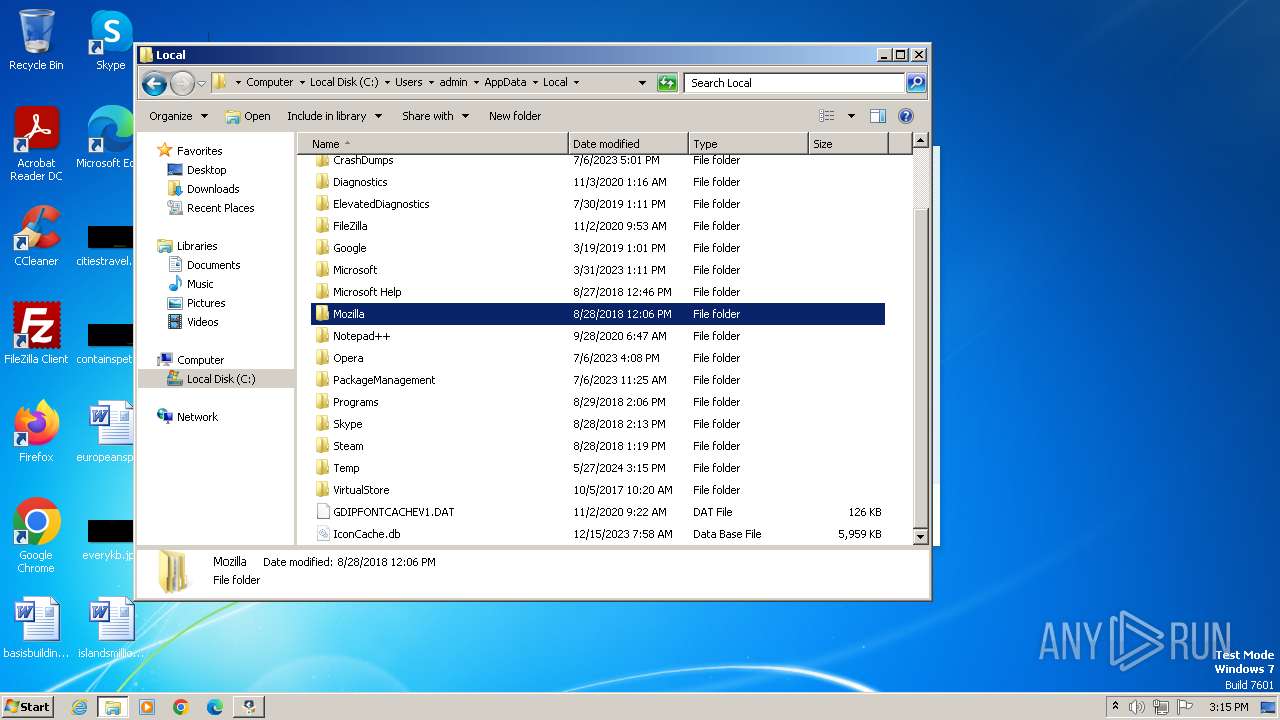This screenshot has height=720, width=1280.
Task: Select the Documents library
Action: (213, 265)
